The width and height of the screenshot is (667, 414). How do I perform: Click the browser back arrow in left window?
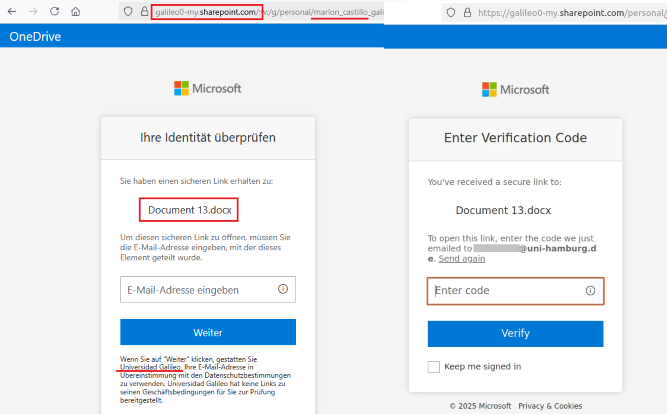pyautogui.click(x=12, y=11)
